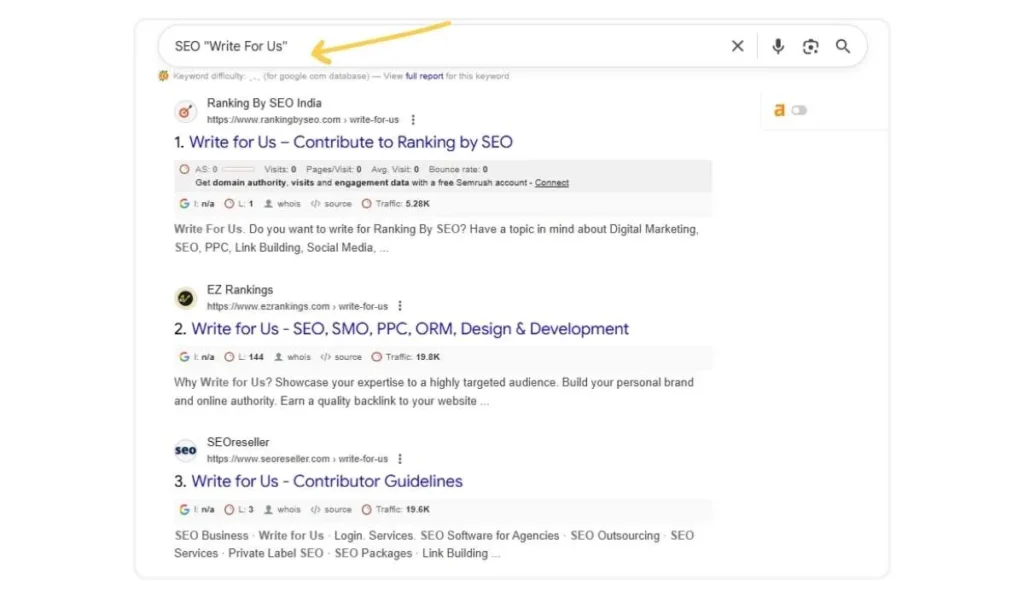
Task: Click the 'Link Building' sitelink under SEOreseller
Action: (456, 553)
